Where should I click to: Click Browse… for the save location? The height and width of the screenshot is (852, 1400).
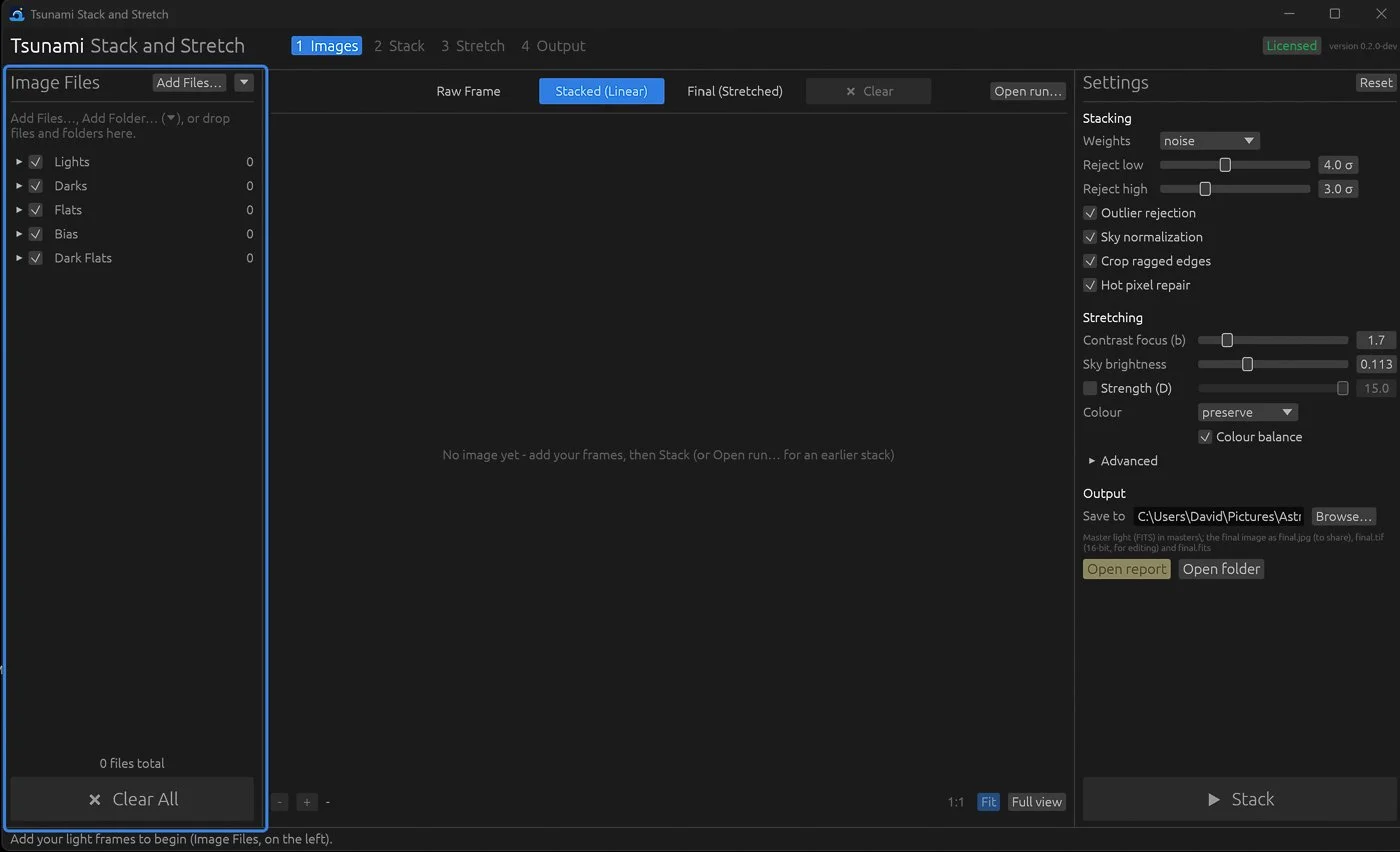pos(1343,517)
